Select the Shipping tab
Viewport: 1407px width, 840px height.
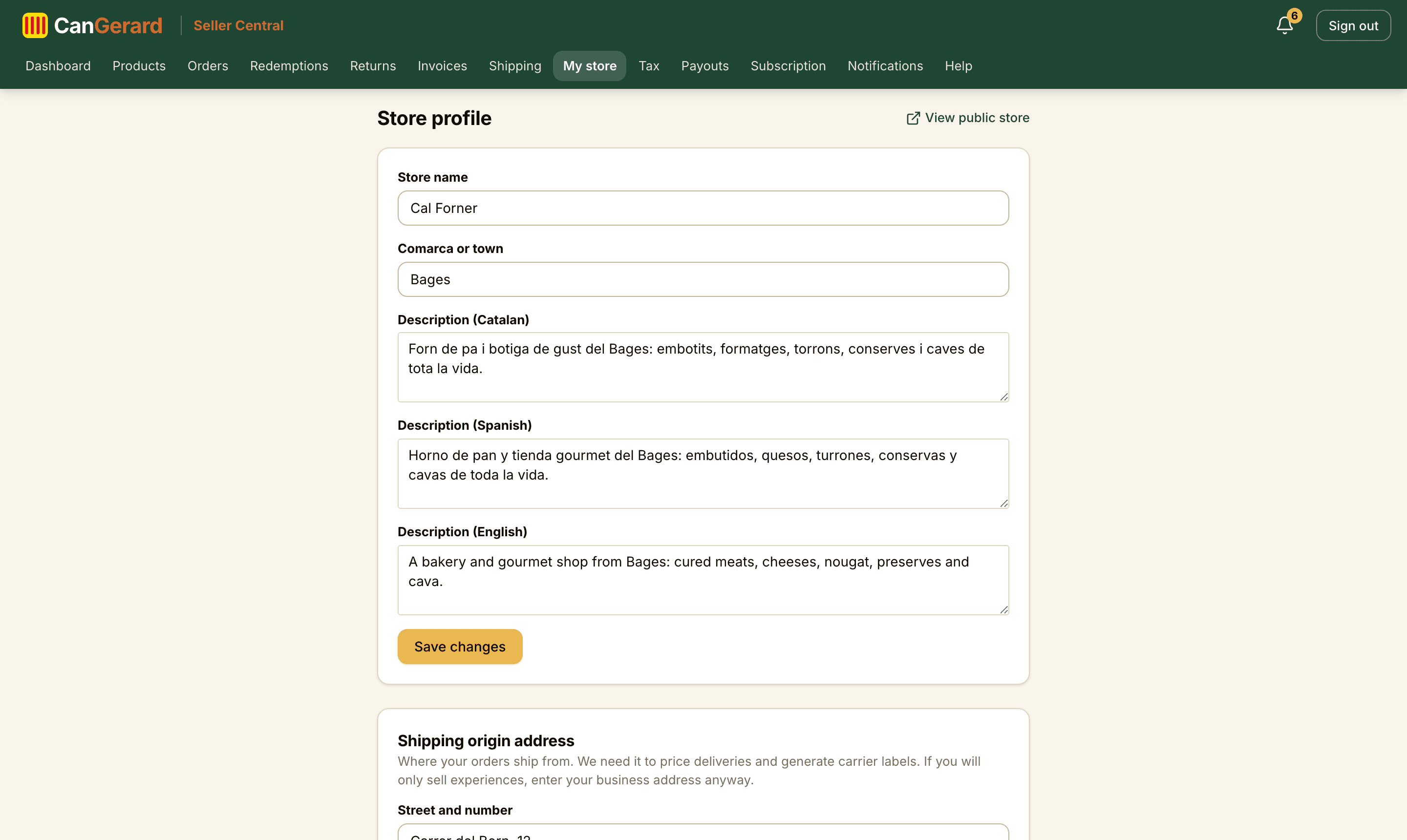(514, 65)
